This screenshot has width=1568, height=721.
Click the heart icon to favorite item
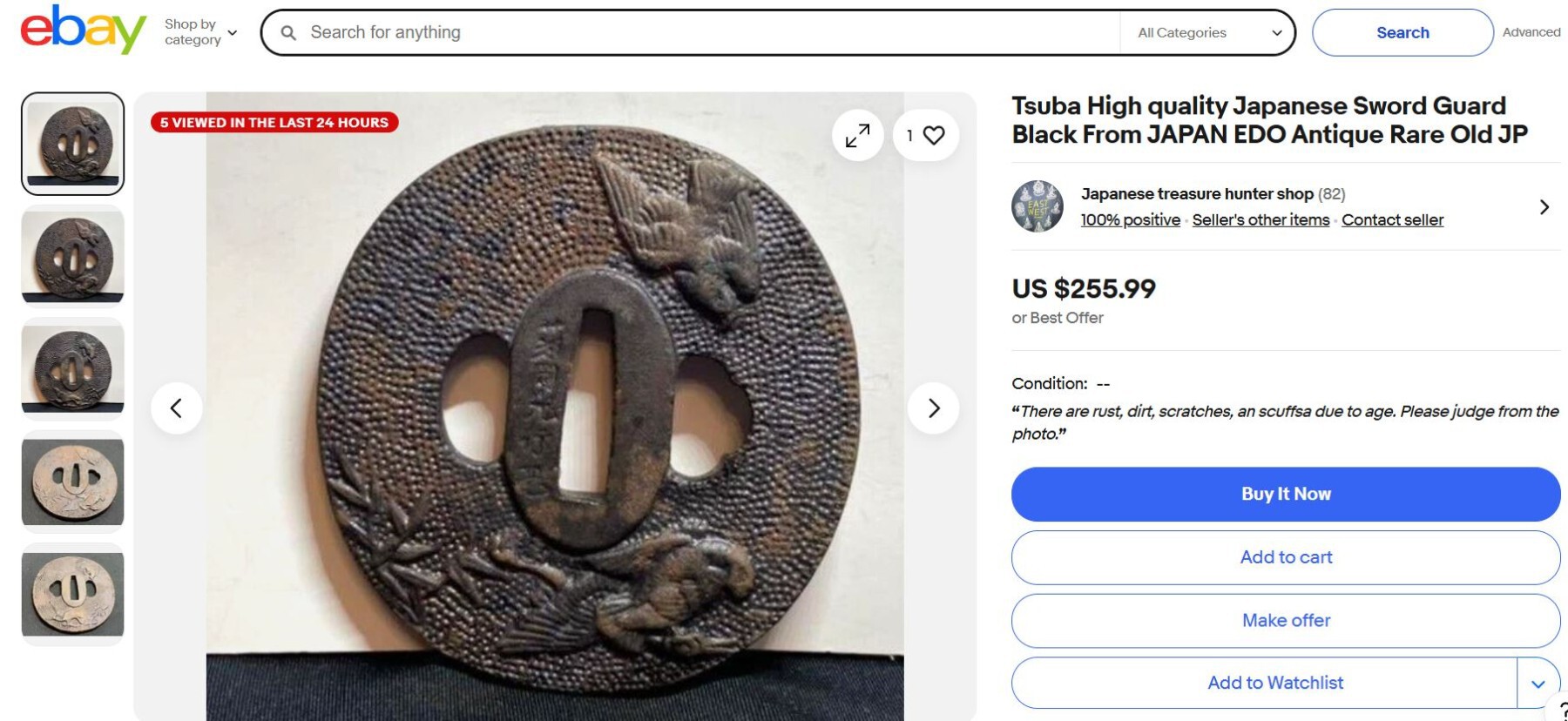point(934,135)
